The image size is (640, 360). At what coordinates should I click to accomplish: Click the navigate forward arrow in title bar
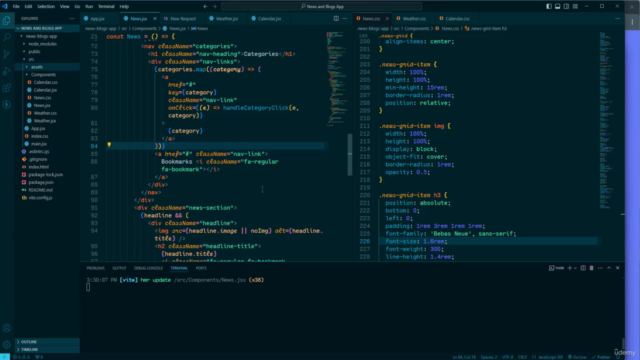(215, 7)
